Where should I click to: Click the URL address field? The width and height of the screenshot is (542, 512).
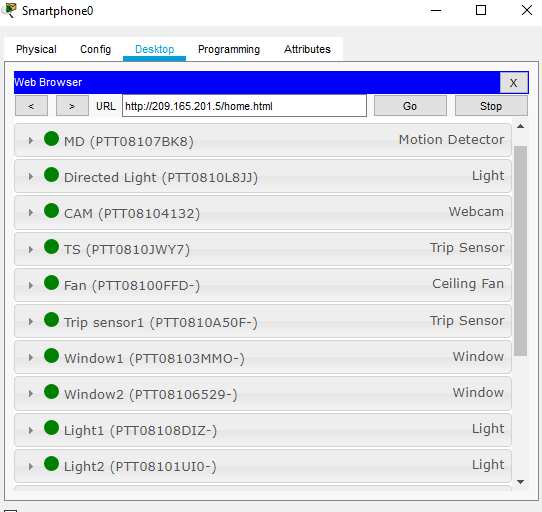(244, 106)
